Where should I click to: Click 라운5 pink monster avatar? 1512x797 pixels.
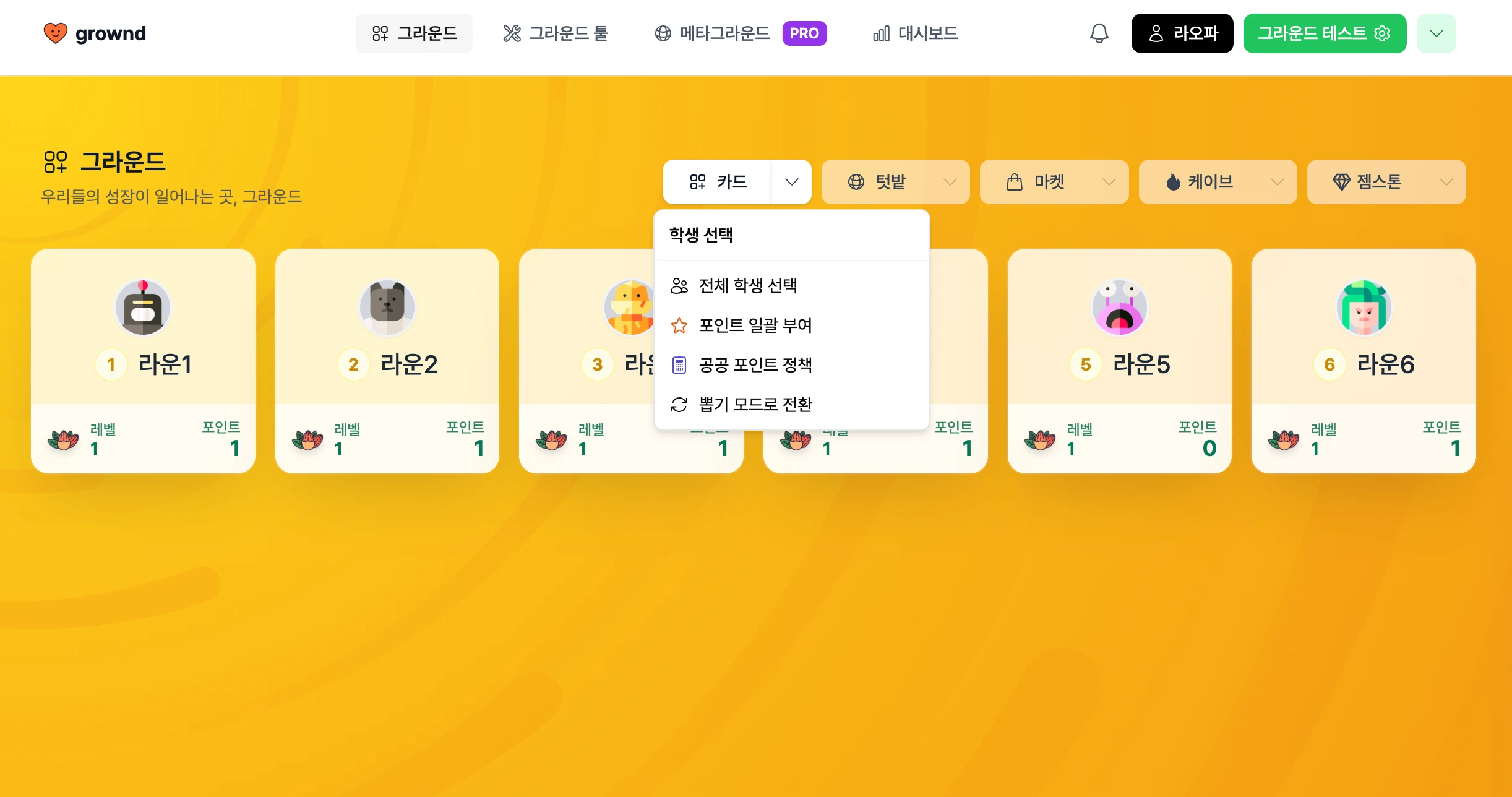(x=1120, y=308)
